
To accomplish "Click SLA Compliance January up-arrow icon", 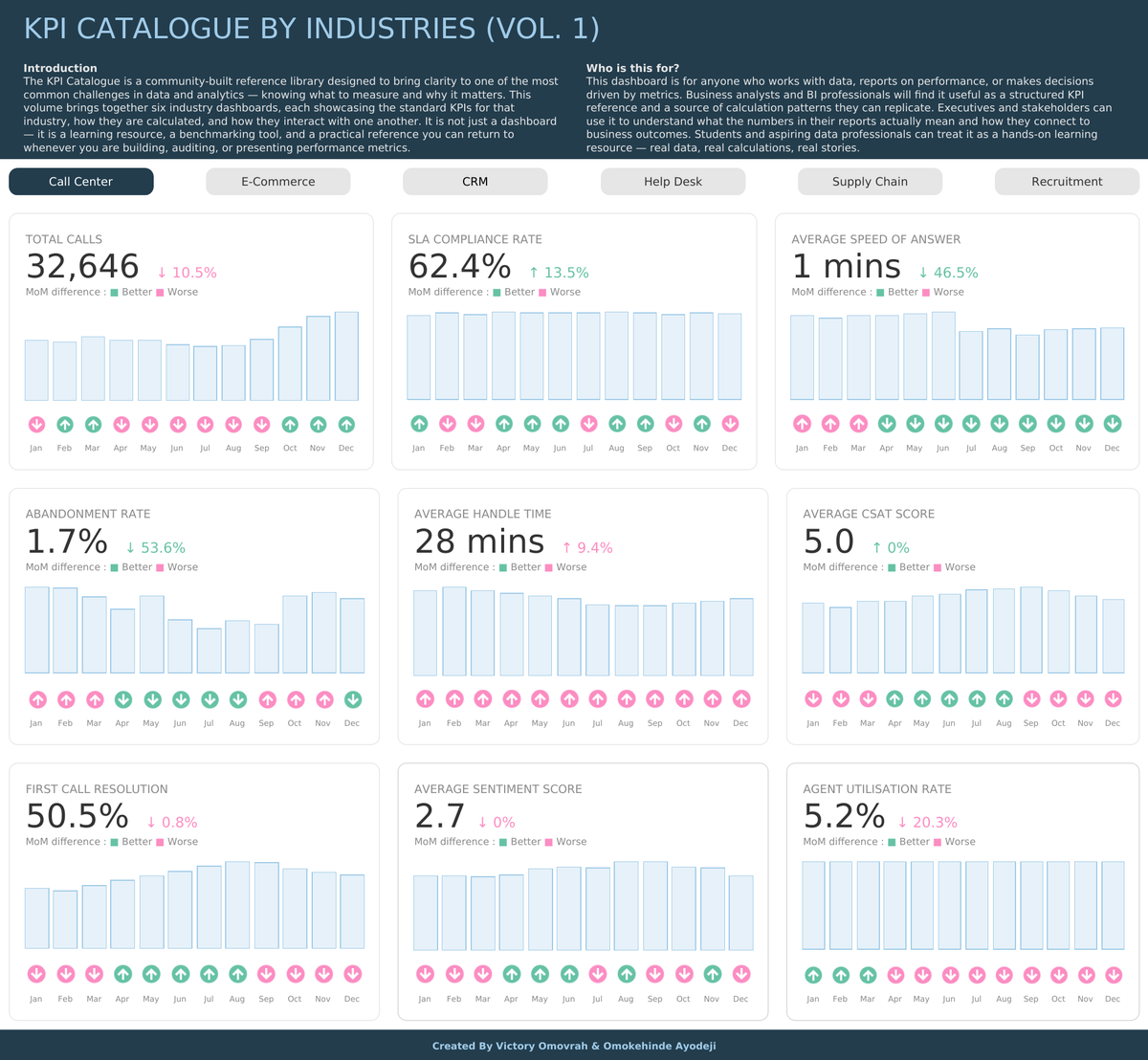I will tap(419, 424).
